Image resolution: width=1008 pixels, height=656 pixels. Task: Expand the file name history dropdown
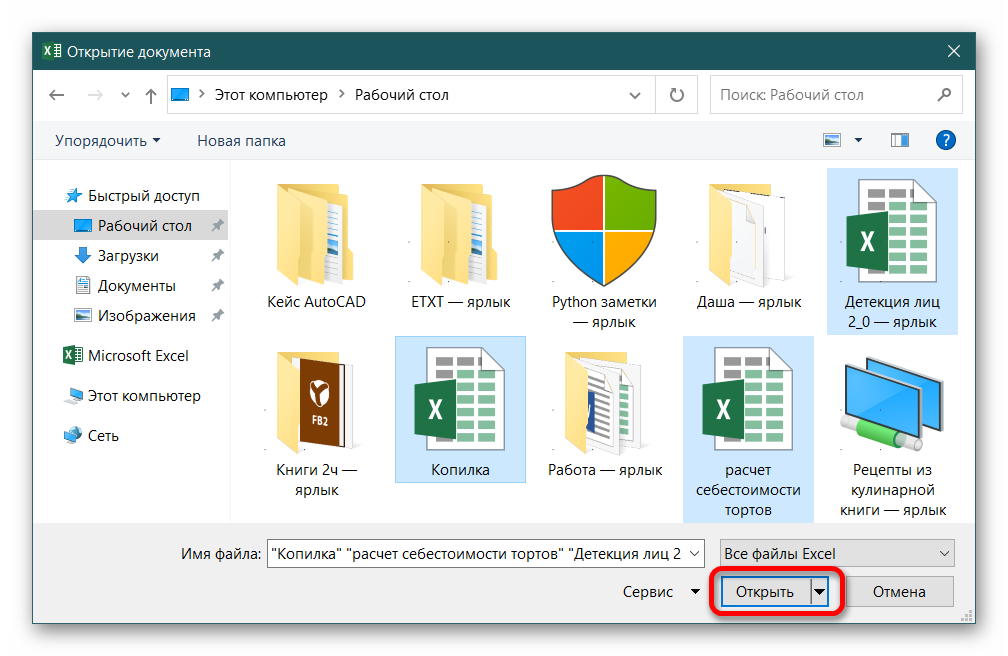[x=695, y=554]
